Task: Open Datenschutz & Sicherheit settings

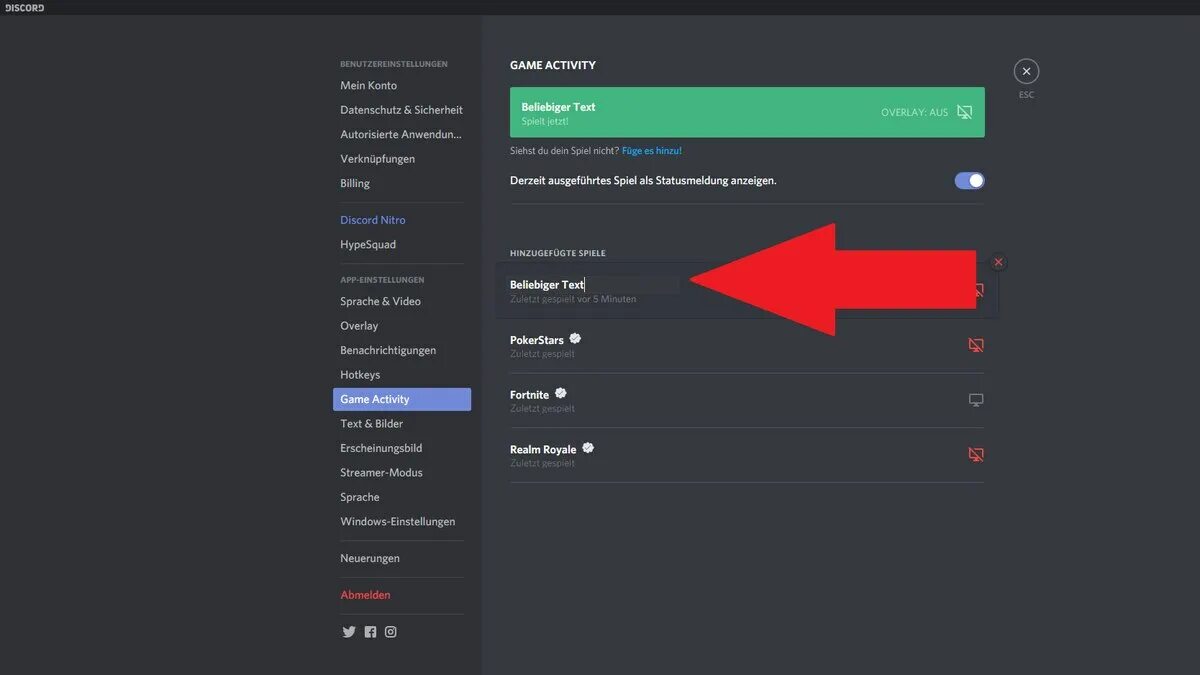Action: (402, 110)
